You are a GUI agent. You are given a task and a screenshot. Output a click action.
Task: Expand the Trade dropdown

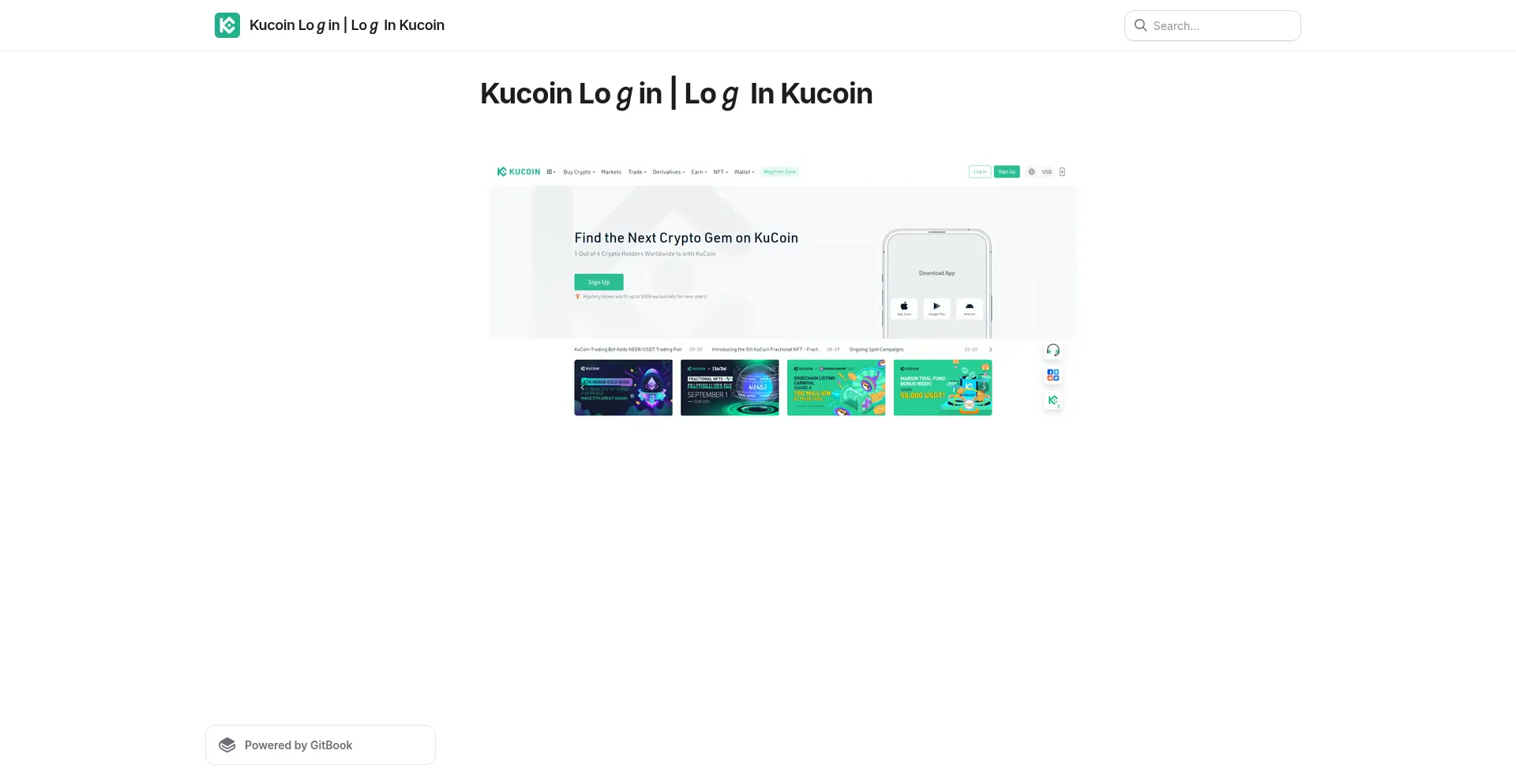(x=637, y=171)
